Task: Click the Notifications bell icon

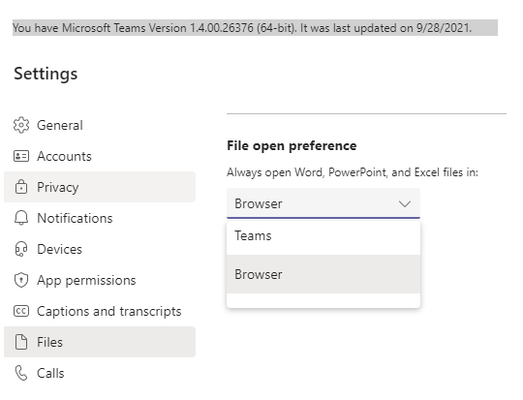Action: coord(21,218)
